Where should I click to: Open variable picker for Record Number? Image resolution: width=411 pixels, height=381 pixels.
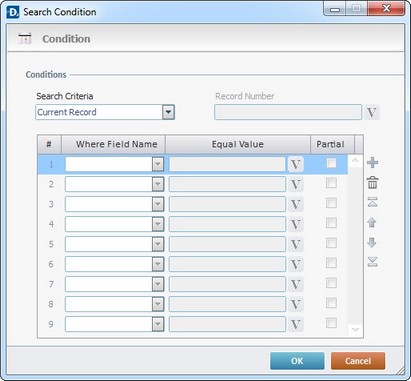coord(372,112)
